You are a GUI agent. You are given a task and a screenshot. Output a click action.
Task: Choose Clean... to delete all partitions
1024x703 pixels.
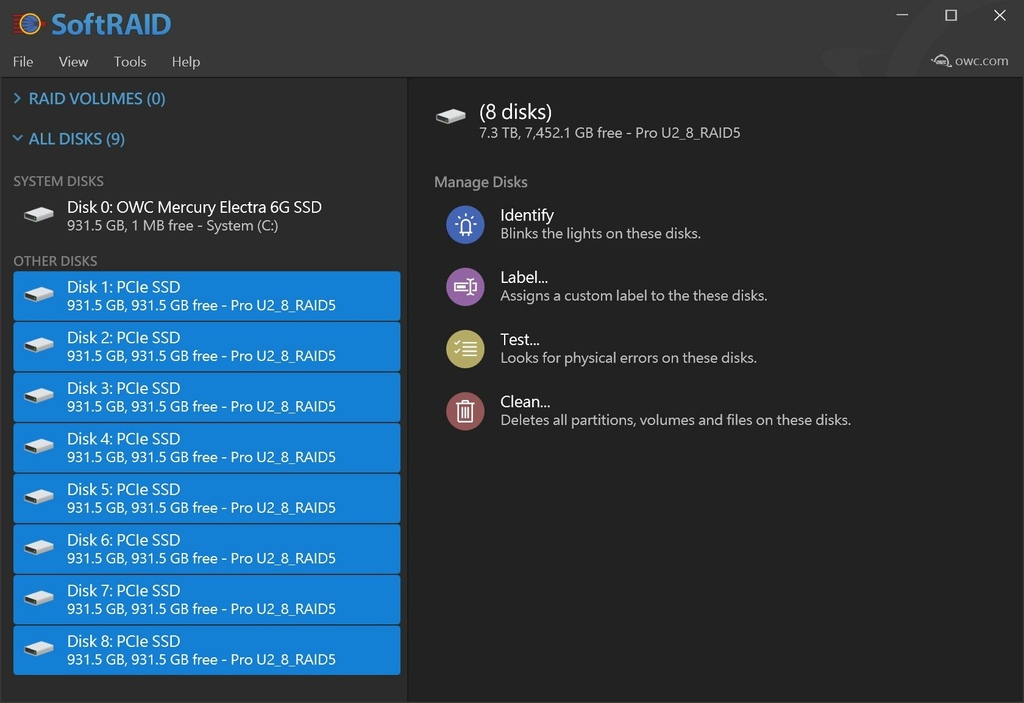(648, 411)
